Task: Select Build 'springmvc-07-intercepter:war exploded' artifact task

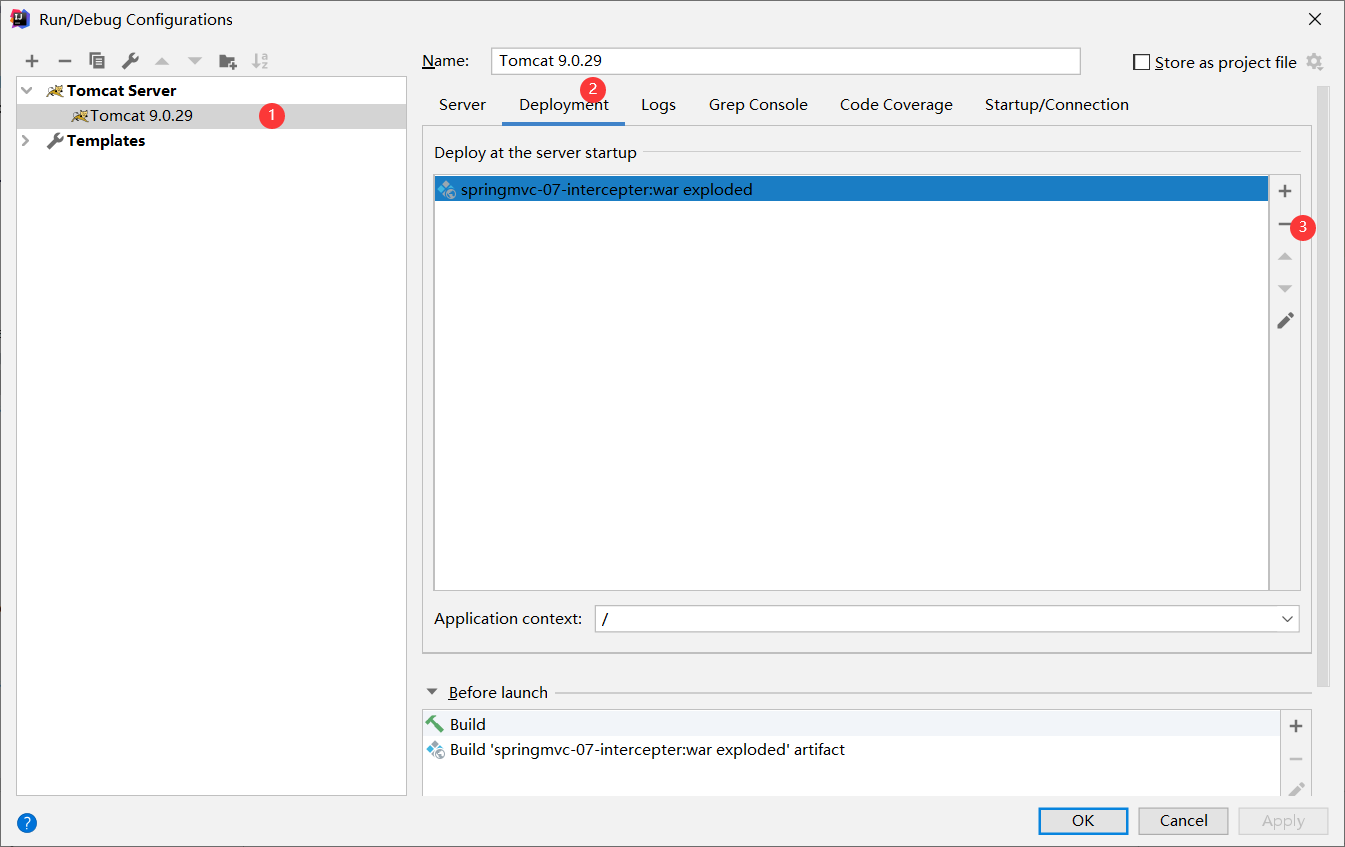Action: click(x=851, y=749)
